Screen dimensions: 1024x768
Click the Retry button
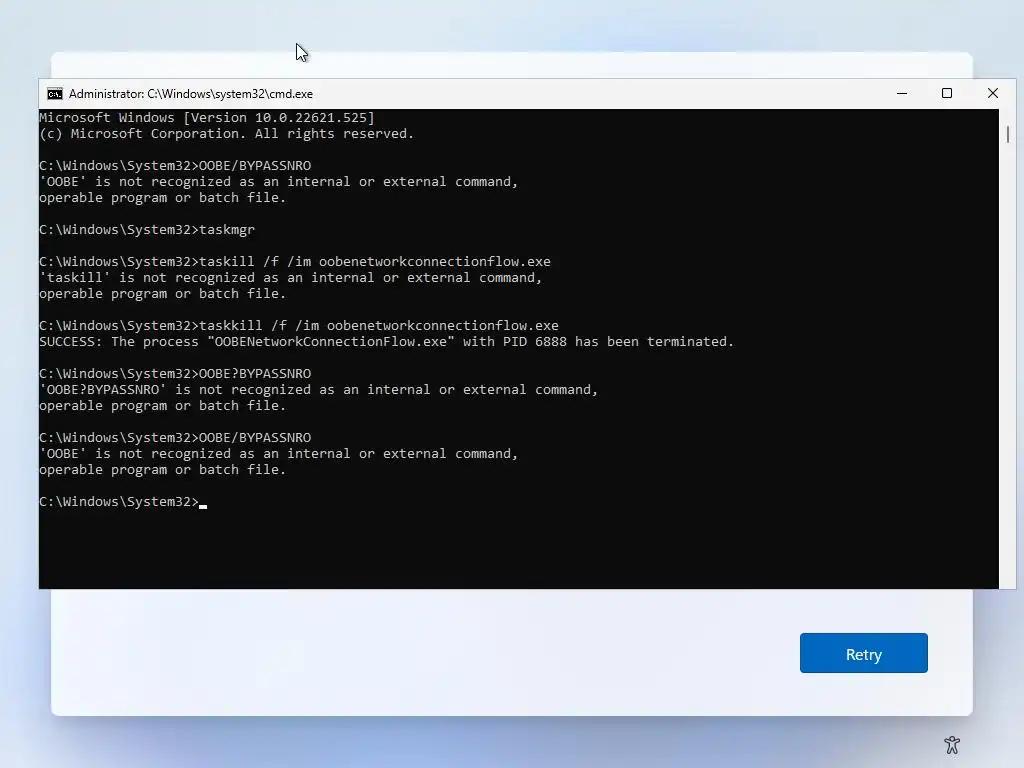(863, 653)
